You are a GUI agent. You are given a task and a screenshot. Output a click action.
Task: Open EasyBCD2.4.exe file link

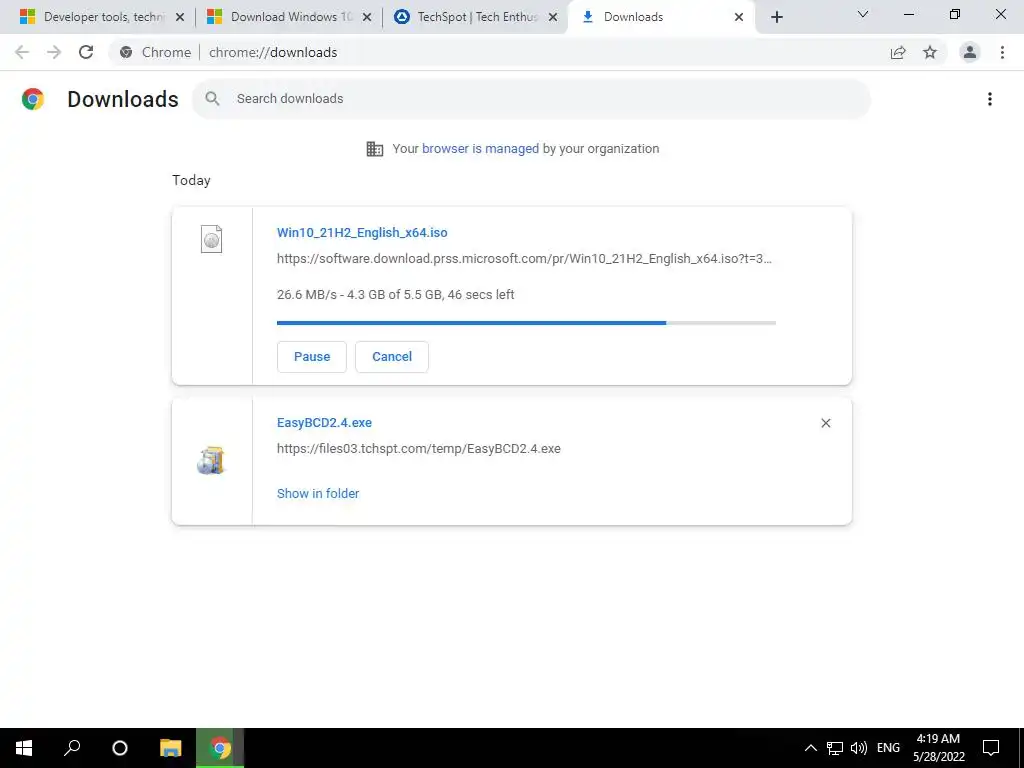click(324, 423)
